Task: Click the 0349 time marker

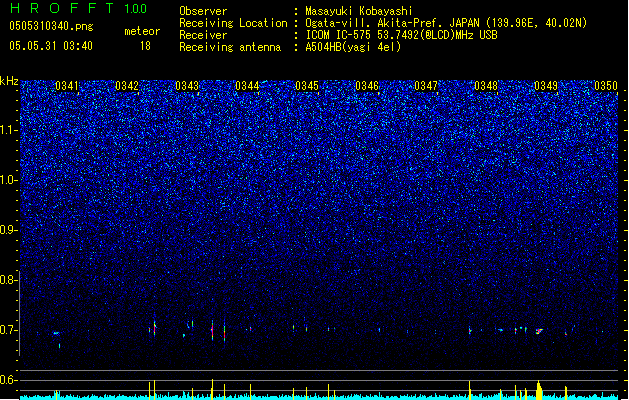Action: [546, 86]
